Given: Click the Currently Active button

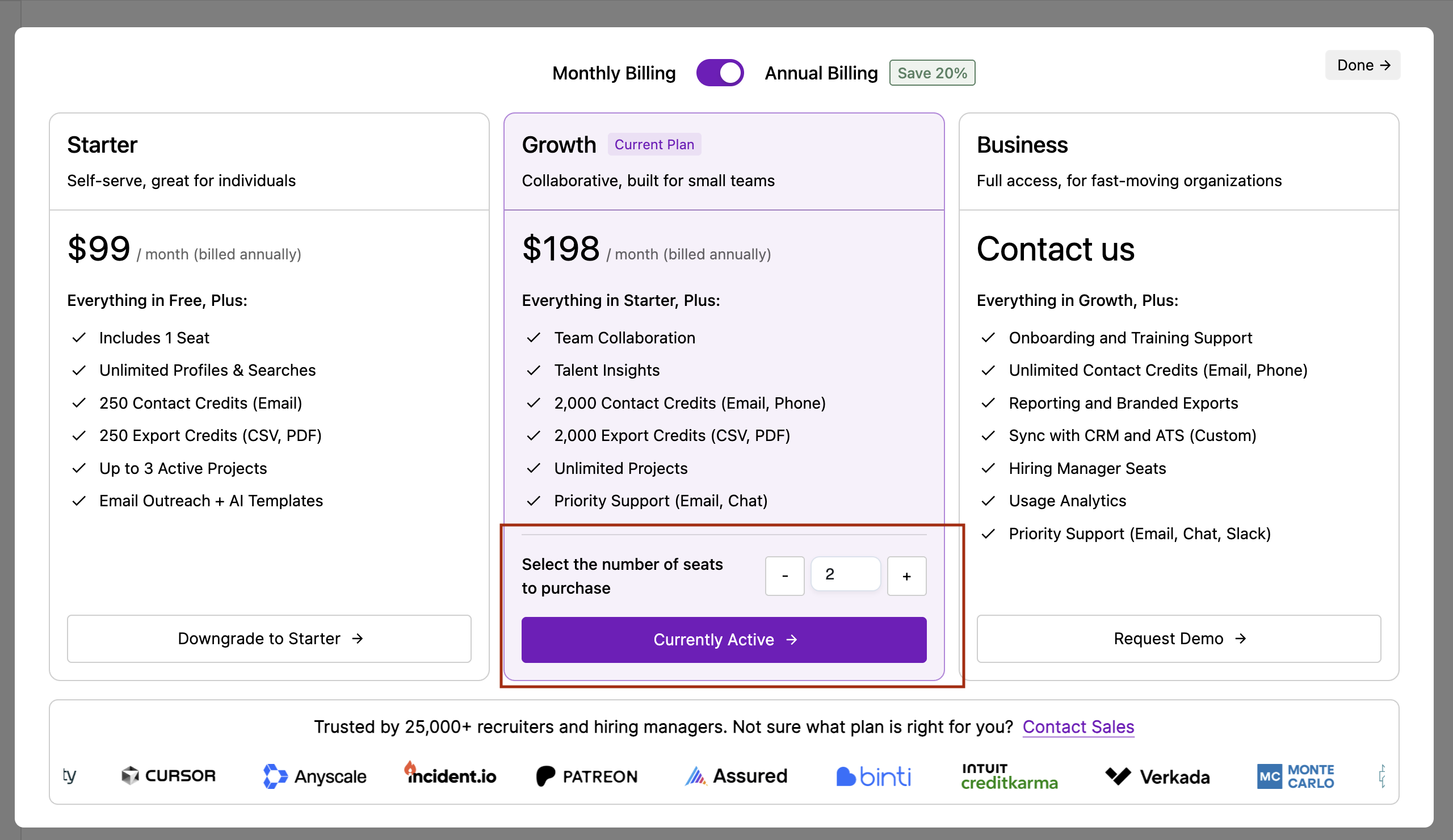Looking at the screenshot, I should 724,640.
